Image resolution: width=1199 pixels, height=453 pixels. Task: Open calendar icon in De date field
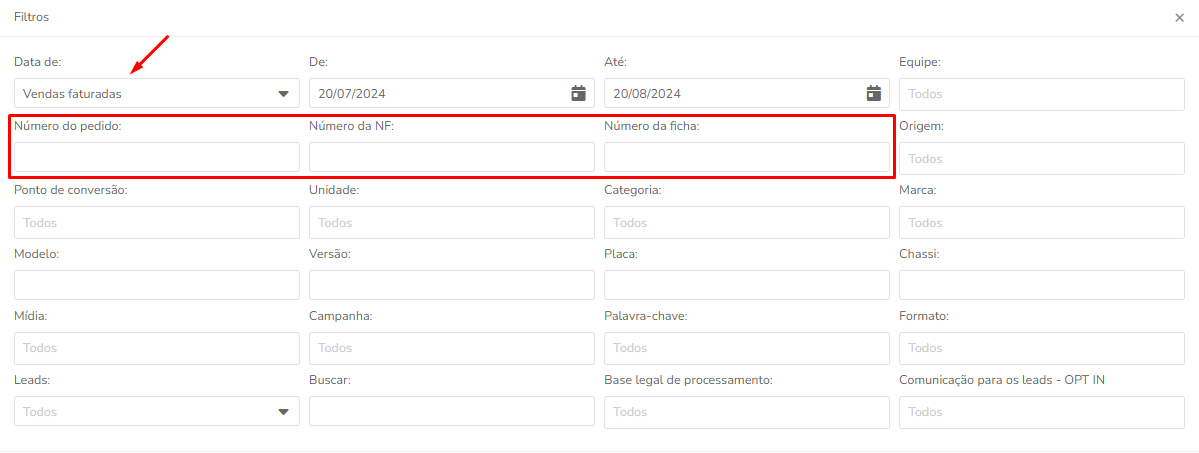(x=579, y=93)
